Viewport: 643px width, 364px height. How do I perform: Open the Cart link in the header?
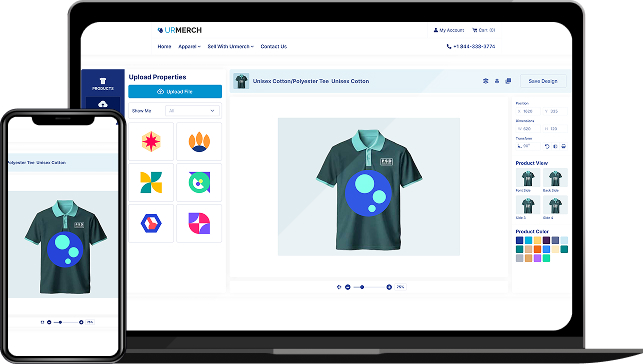pyautogui.click(x=483, y=30)
